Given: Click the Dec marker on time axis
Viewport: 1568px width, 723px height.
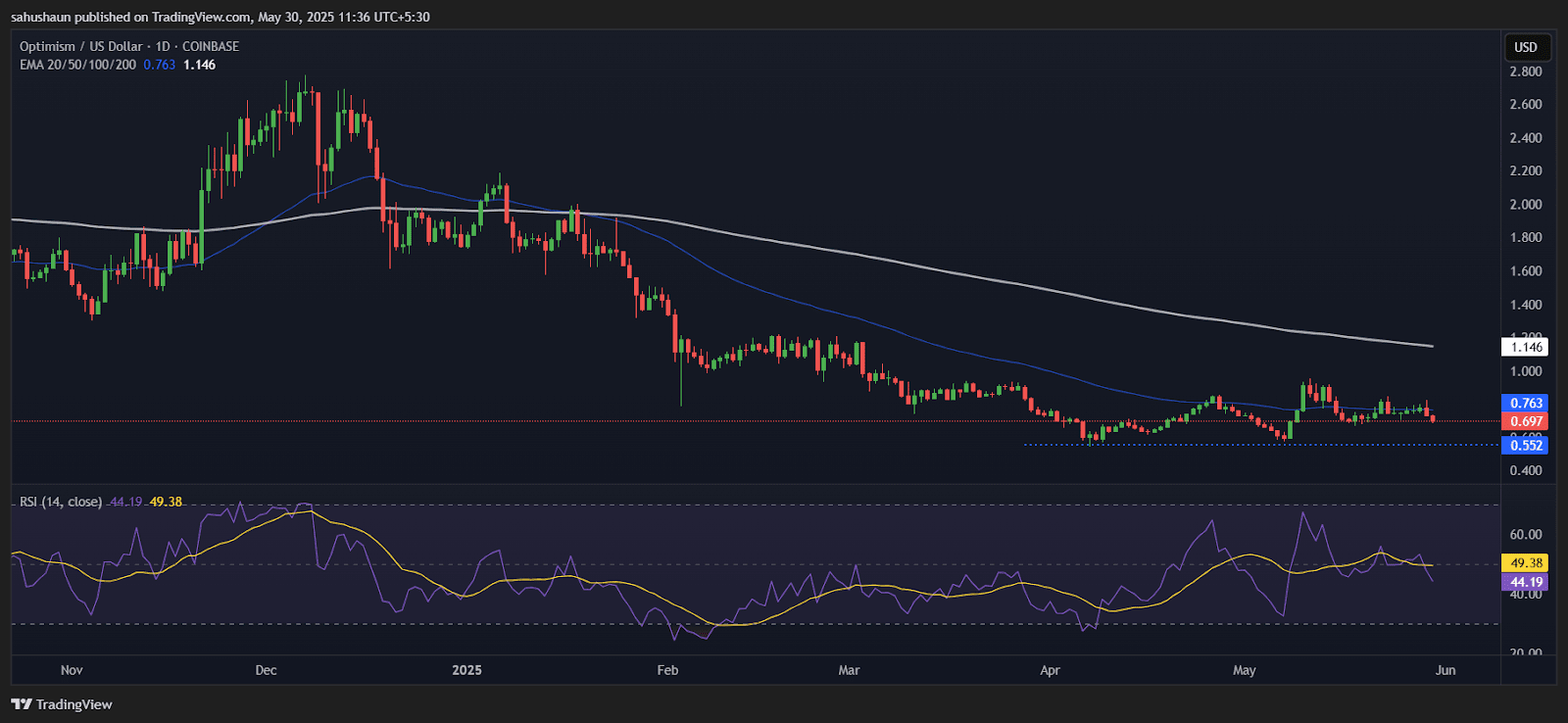Looking at the screenshot, I should point(266,670).
